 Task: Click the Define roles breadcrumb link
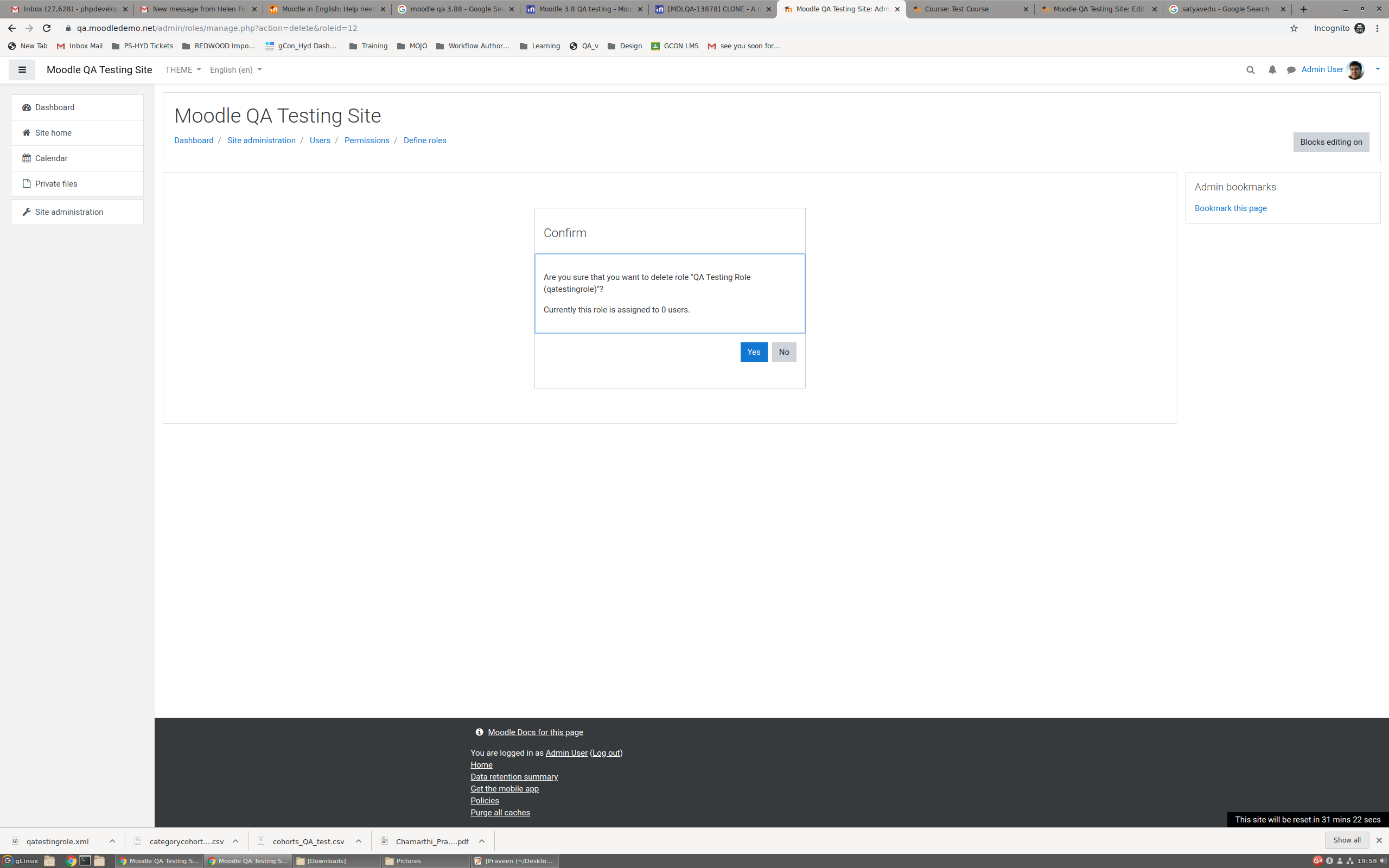click(x=425, y=141)
